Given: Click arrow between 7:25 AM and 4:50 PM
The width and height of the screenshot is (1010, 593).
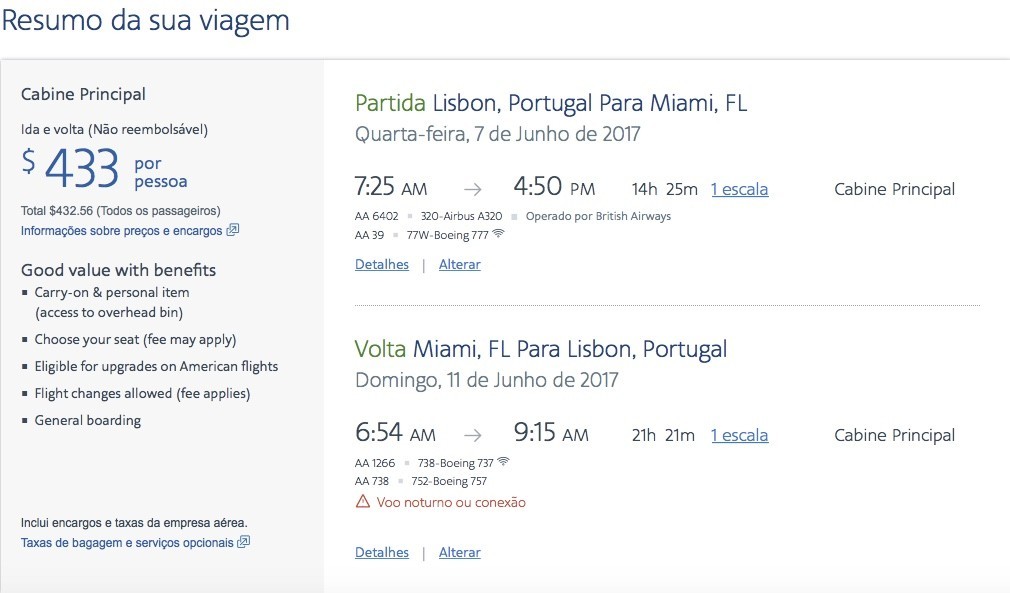Looking at the screenshot, I should click(x=472, y=190).
